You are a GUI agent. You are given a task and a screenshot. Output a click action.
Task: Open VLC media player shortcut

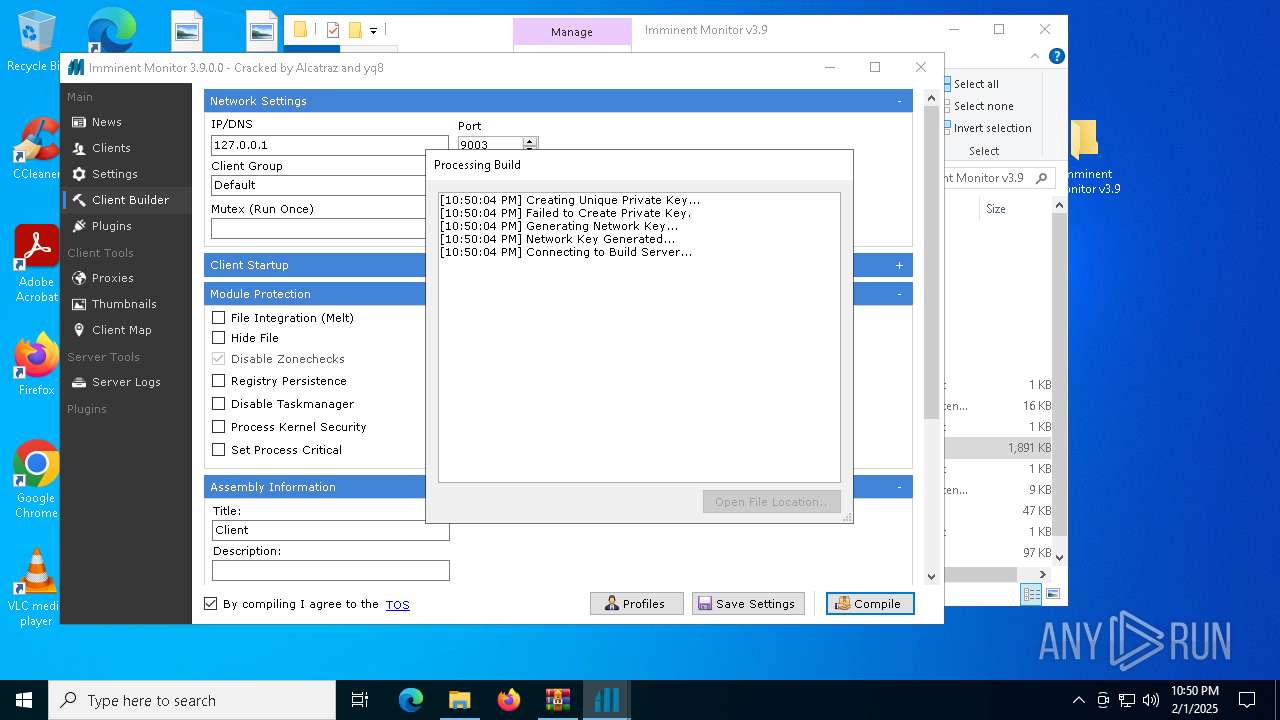tap(36, 588)
